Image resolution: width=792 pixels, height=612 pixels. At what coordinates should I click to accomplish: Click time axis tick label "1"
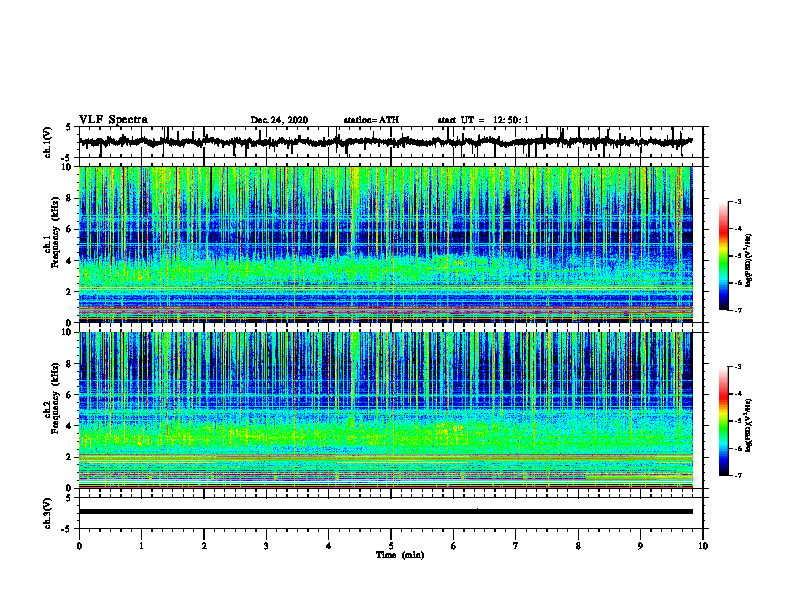[x=141, y=546]
